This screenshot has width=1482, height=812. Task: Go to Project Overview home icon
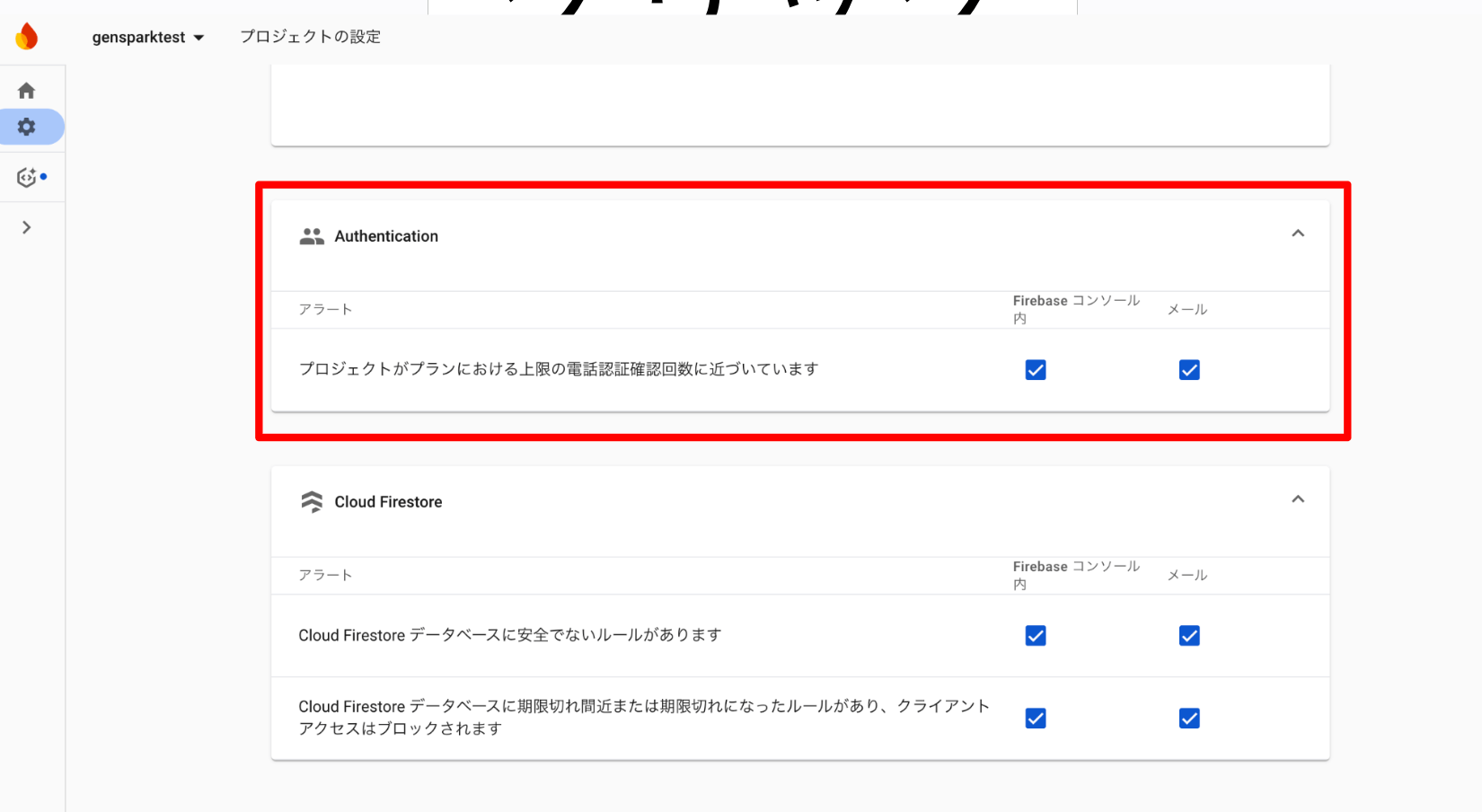tap(27, 91)
